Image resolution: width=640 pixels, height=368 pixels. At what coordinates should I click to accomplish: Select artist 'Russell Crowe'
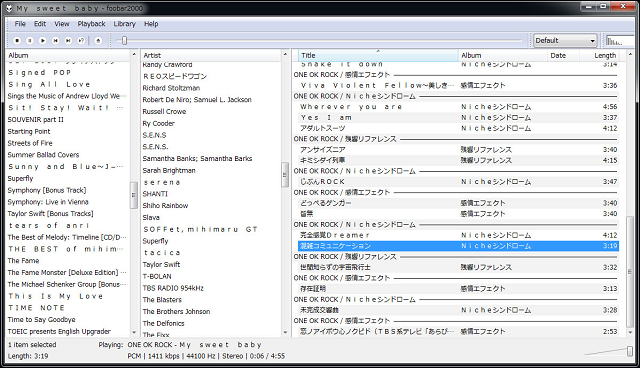[164, 111]
